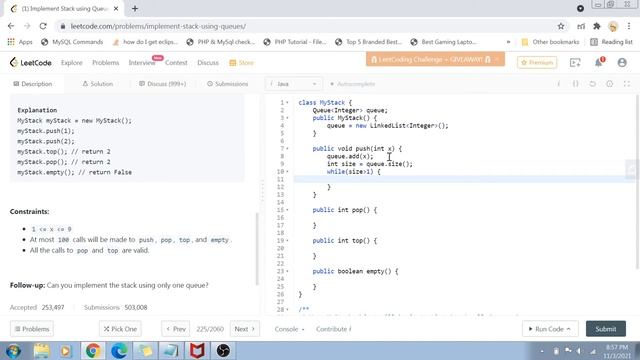
Task: Open the editor info icon
Action: [x=558, y=84]
